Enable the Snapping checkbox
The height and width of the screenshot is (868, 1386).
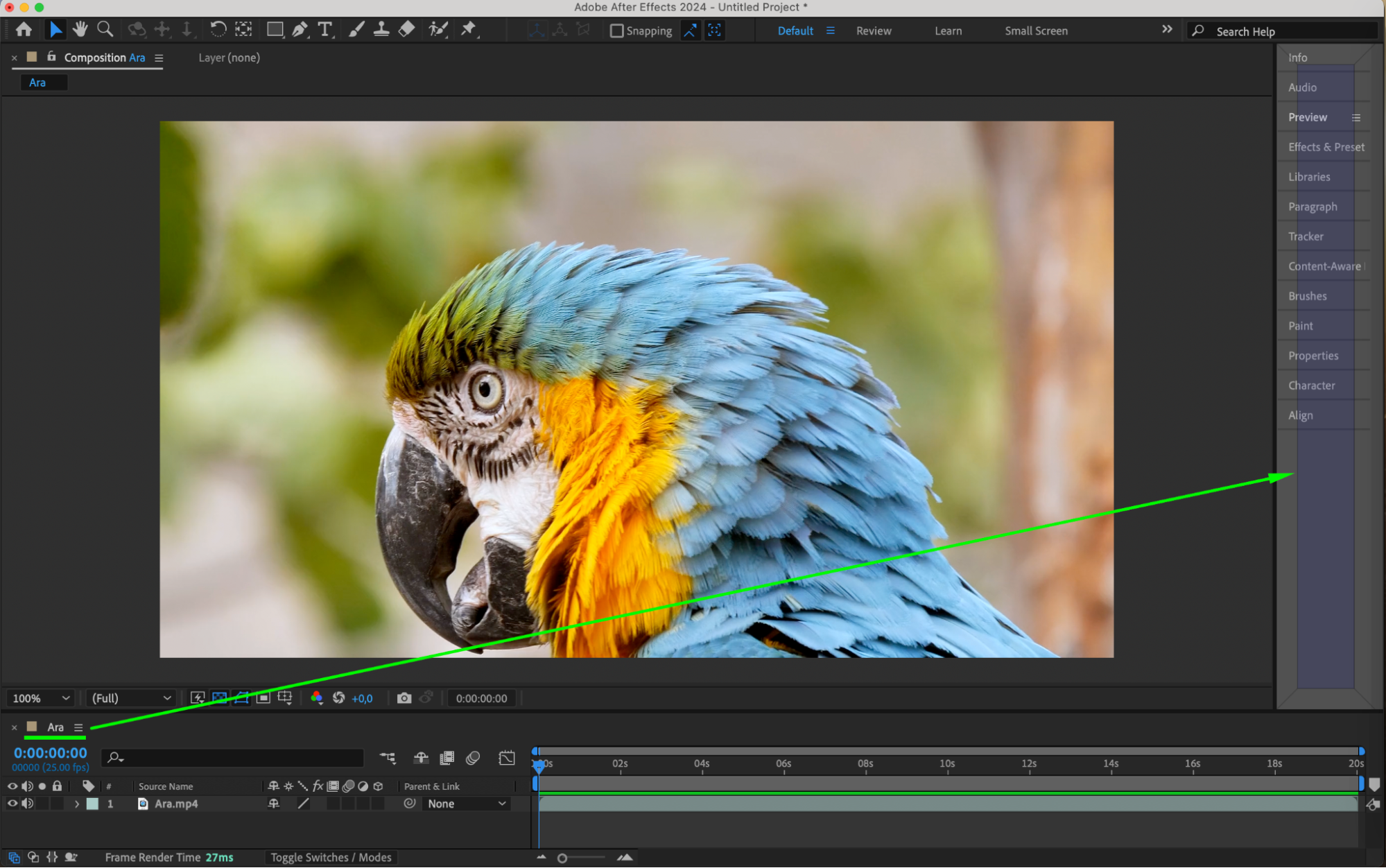pyautogui.click(x=616, y=31)
